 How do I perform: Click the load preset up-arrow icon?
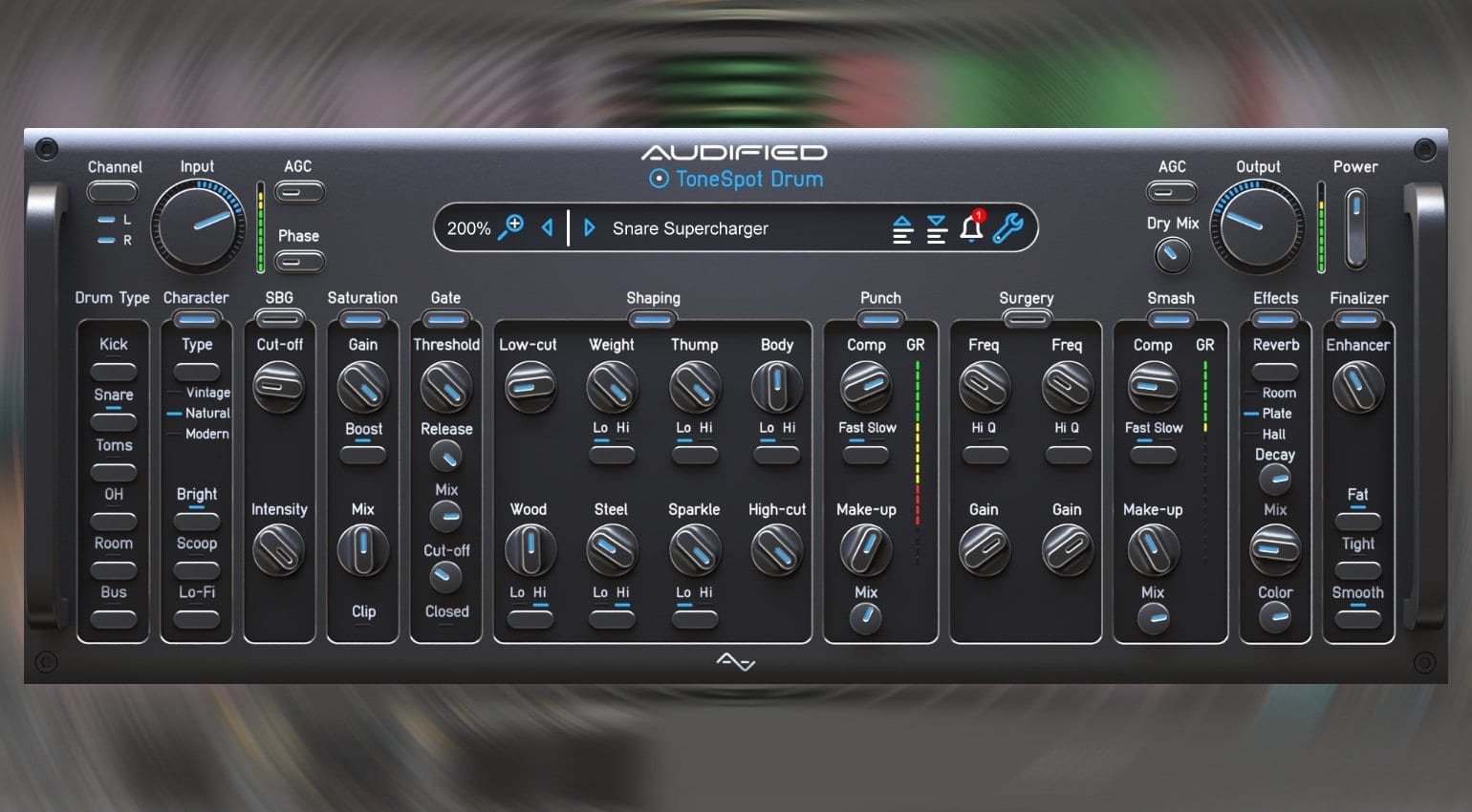(x=902, y=228)
